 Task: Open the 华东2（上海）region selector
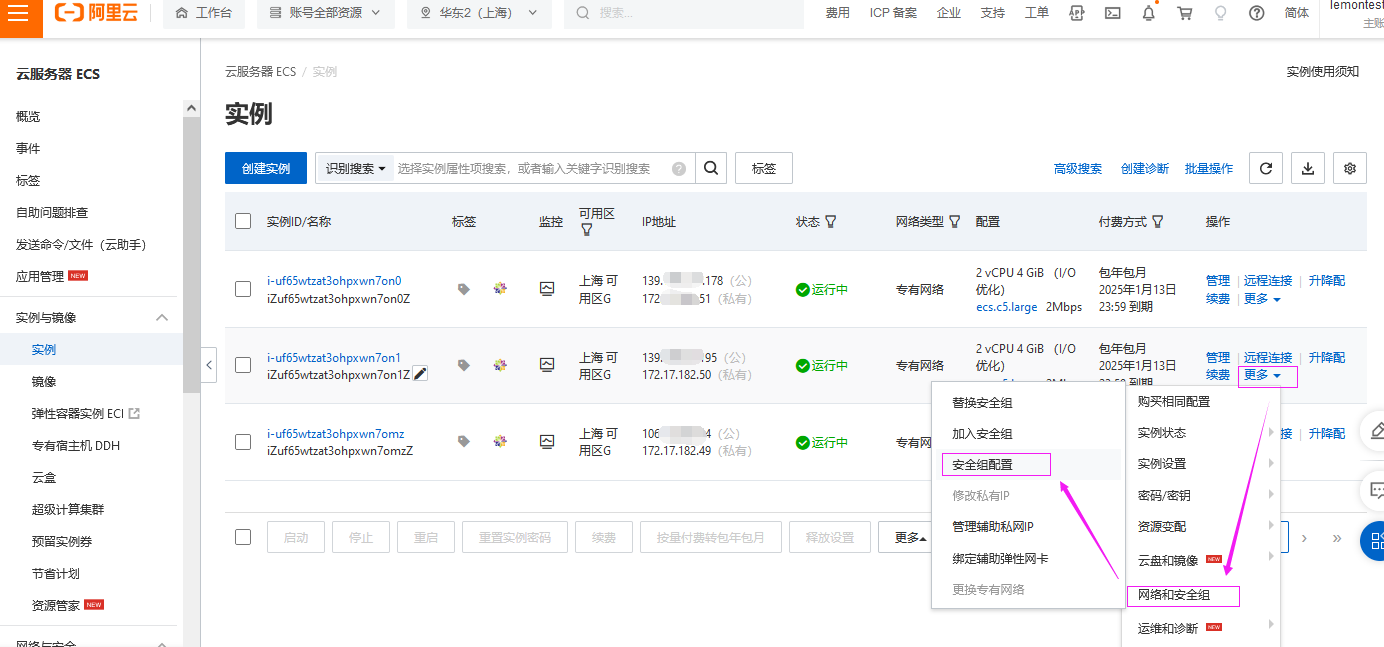(x=478, y=14)
